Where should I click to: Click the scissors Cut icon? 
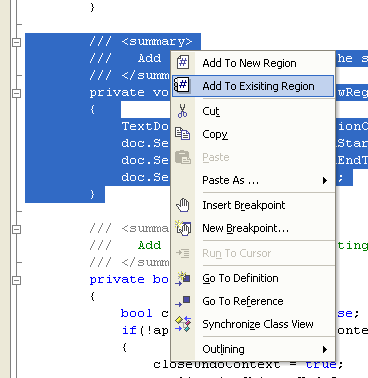182,111
